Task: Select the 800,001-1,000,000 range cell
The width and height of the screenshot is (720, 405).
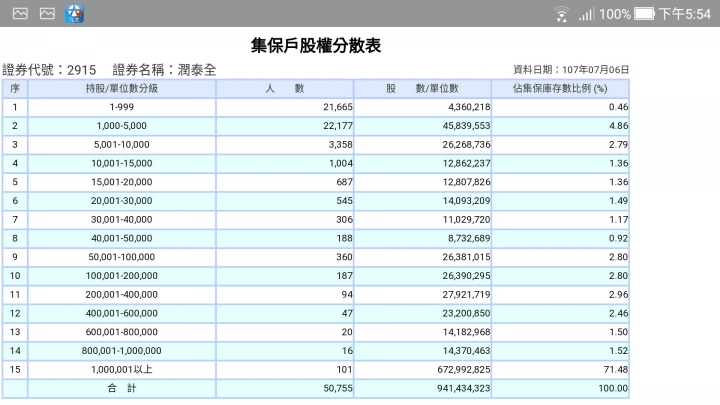Action: [x=122, y=351]
